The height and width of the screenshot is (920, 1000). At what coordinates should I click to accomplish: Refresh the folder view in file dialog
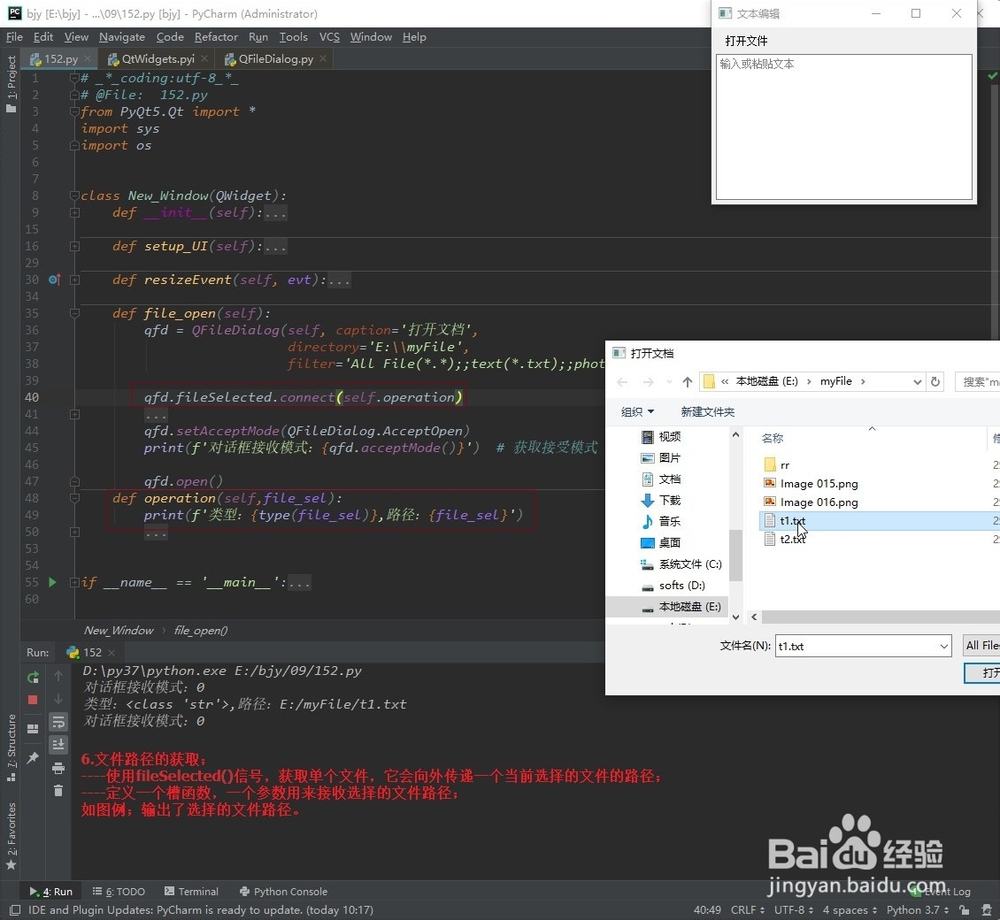click(935, 381)
